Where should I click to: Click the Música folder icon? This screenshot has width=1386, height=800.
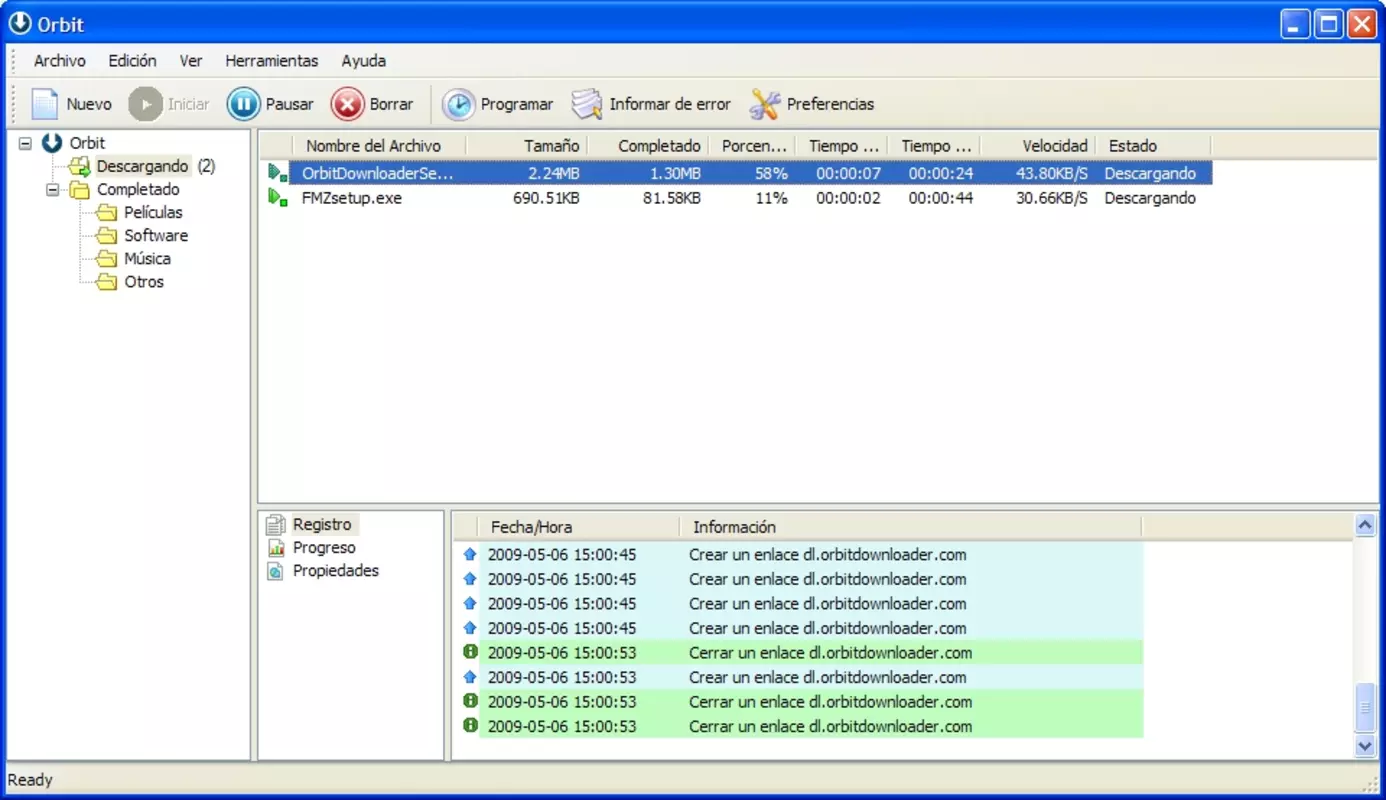coord(107,258)
